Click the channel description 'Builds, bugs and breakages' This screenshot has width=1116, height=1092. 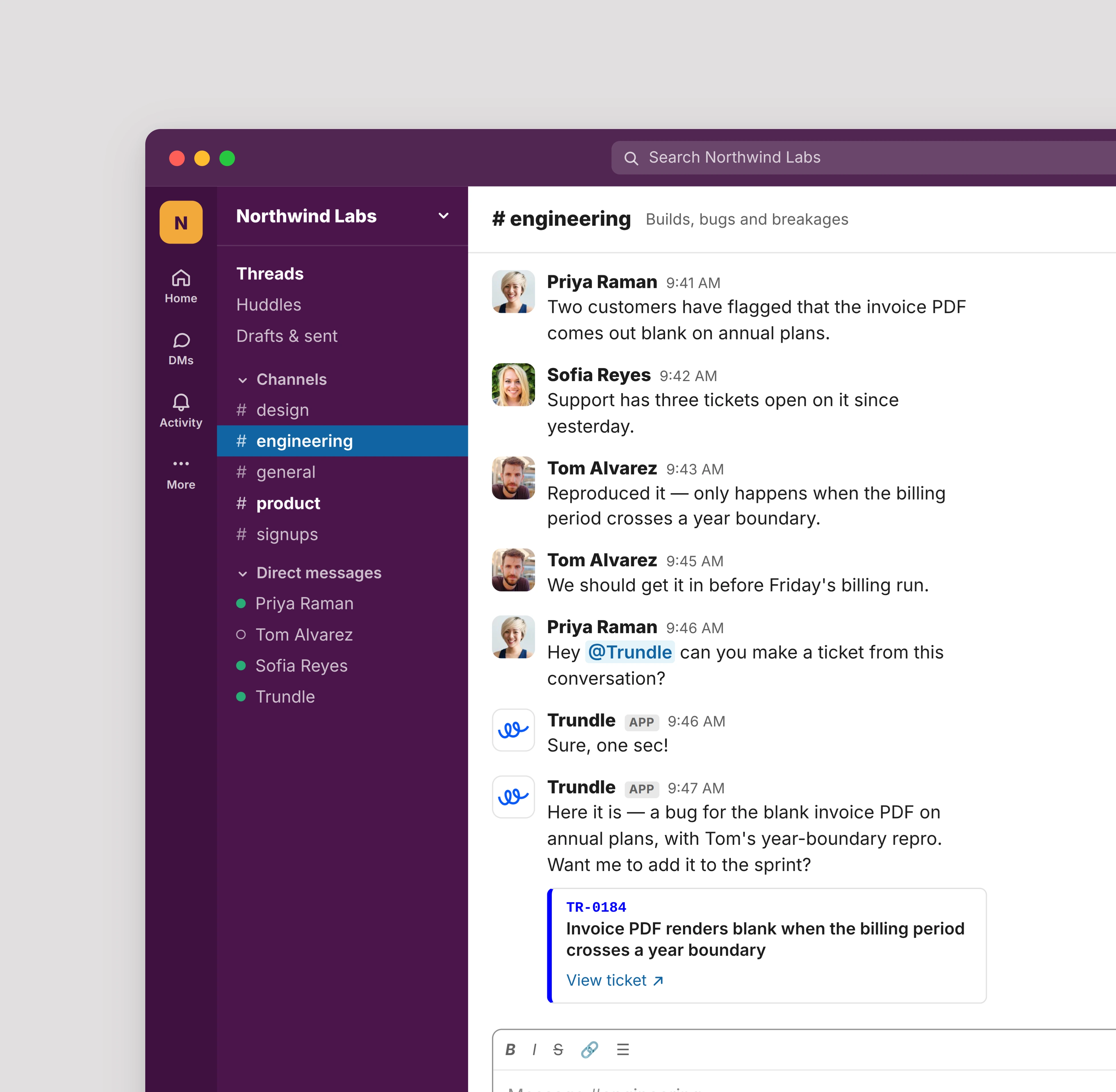coord(747,219)
